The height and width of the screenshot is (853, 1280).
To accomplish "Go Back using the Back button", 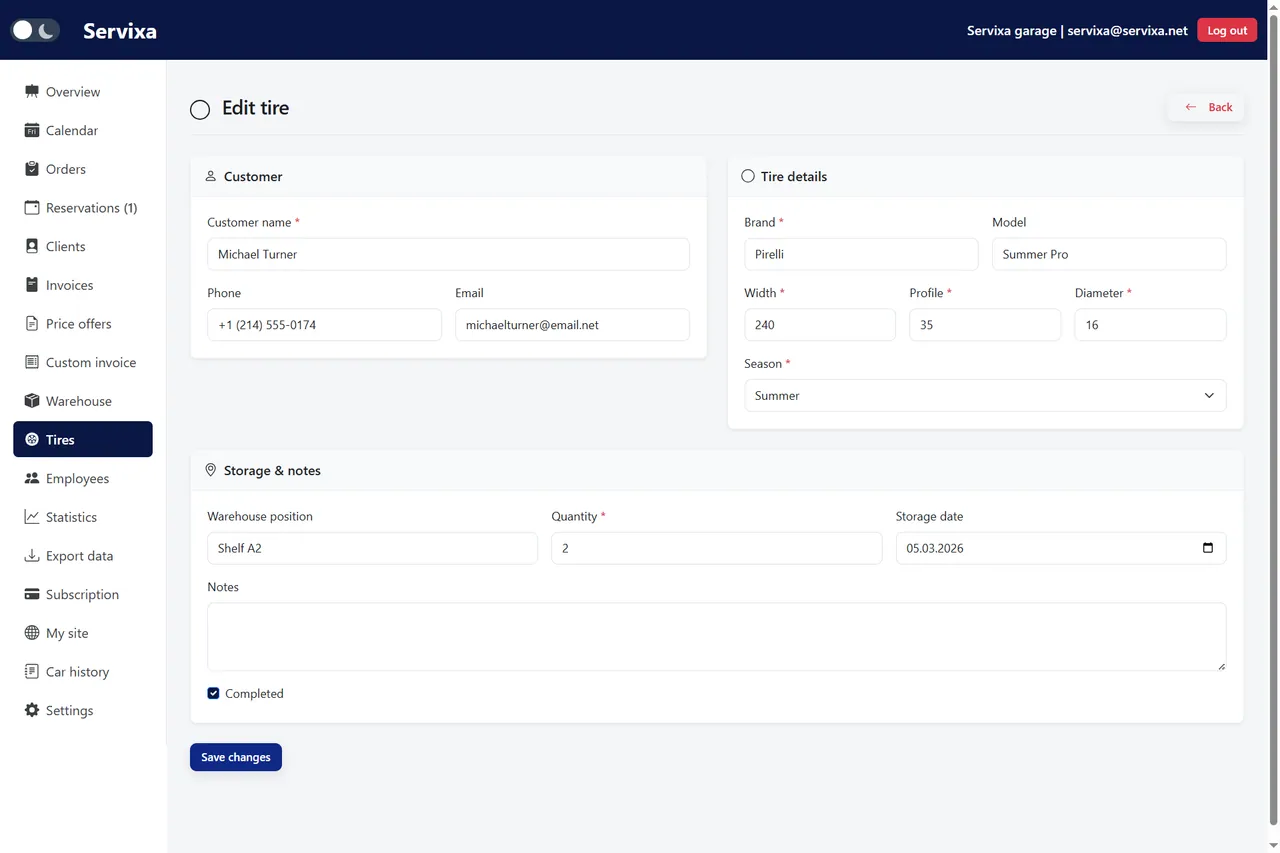I will point(1206,107).
